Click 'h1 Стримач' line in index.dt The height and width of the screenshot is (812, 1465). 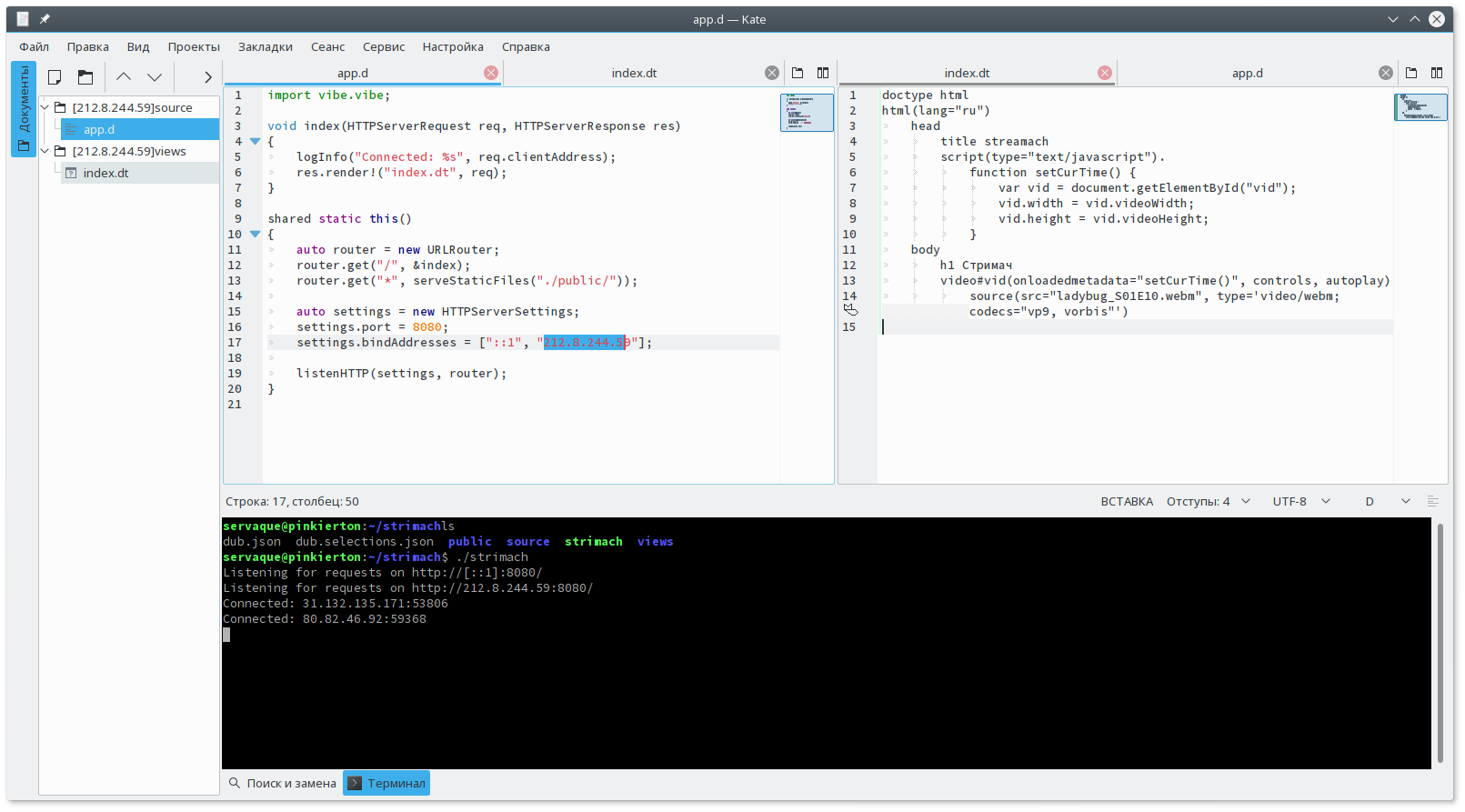click(976, 266)
